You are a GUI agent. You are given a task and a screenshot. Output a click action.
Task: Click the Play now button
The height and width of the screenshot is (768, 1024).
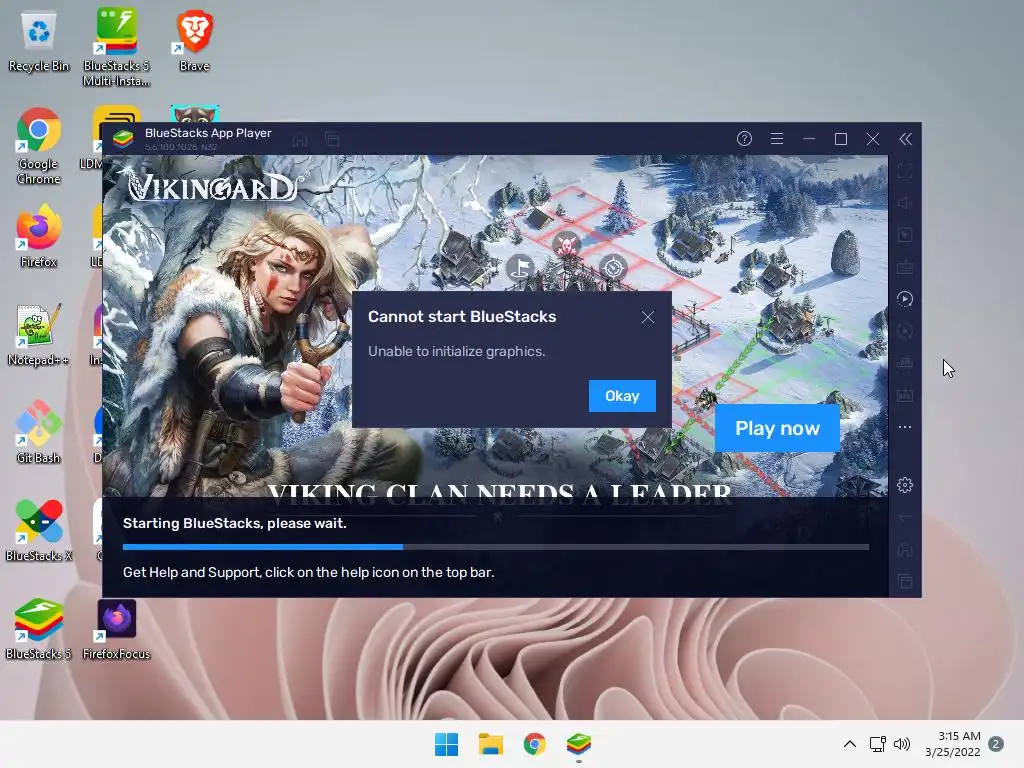777,428
